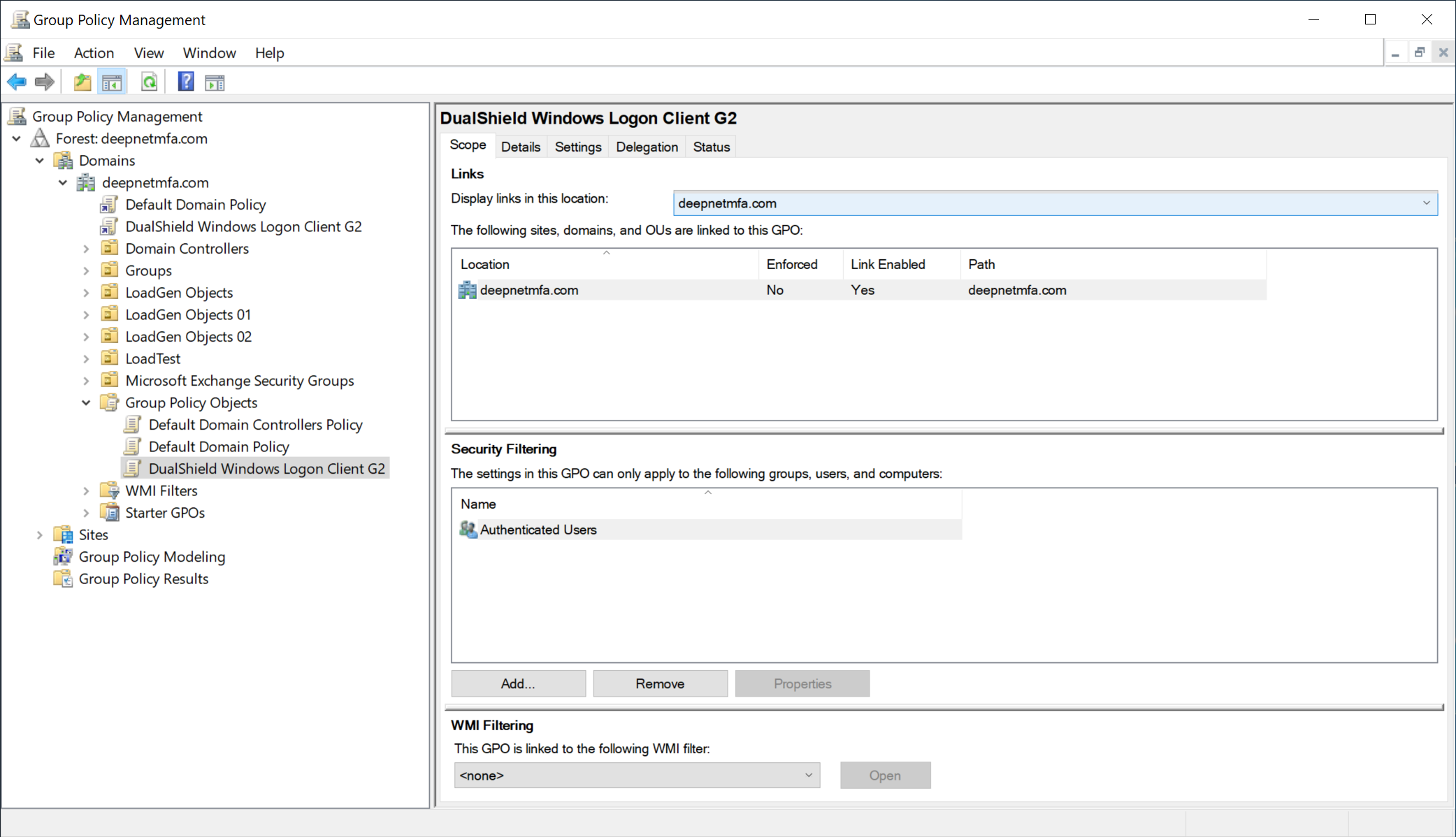The image size is (1456, 837).
Task: Open Help via blue question mark icon
Action: (186, 82)
